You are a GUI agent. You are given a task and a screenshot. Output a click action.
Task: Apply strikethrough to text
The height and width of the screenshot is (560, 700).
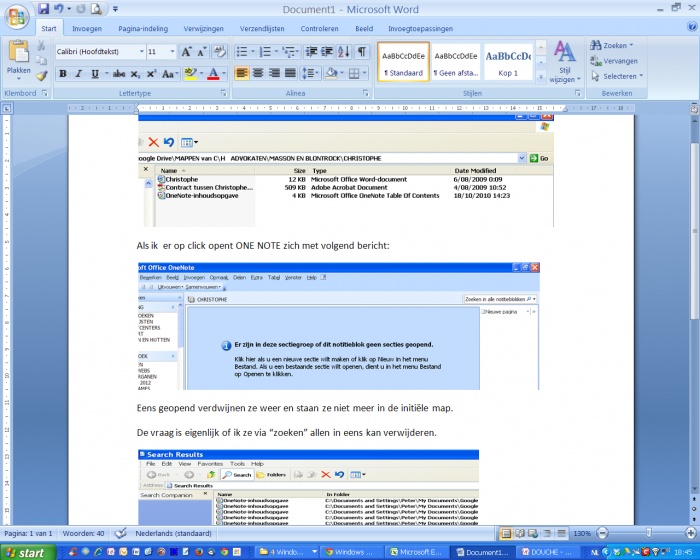(119, 74)
